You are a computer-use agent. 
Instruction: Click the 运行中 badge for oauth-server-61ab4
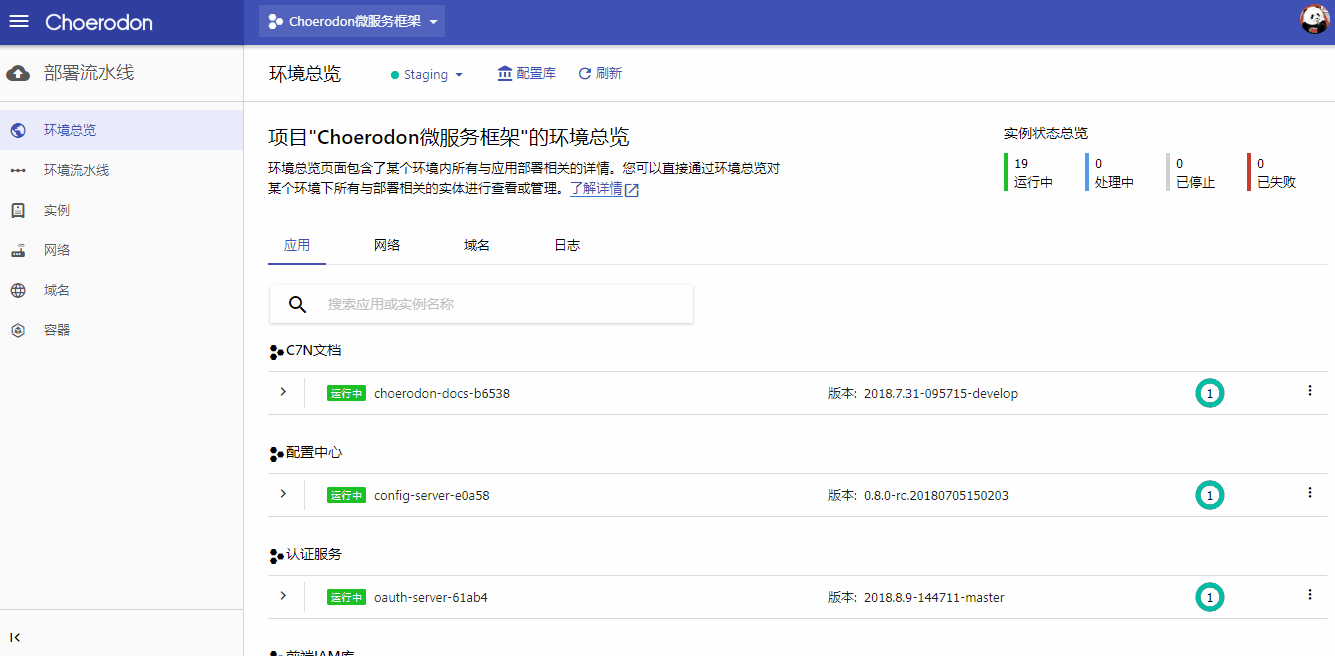[x=346, y=598]
